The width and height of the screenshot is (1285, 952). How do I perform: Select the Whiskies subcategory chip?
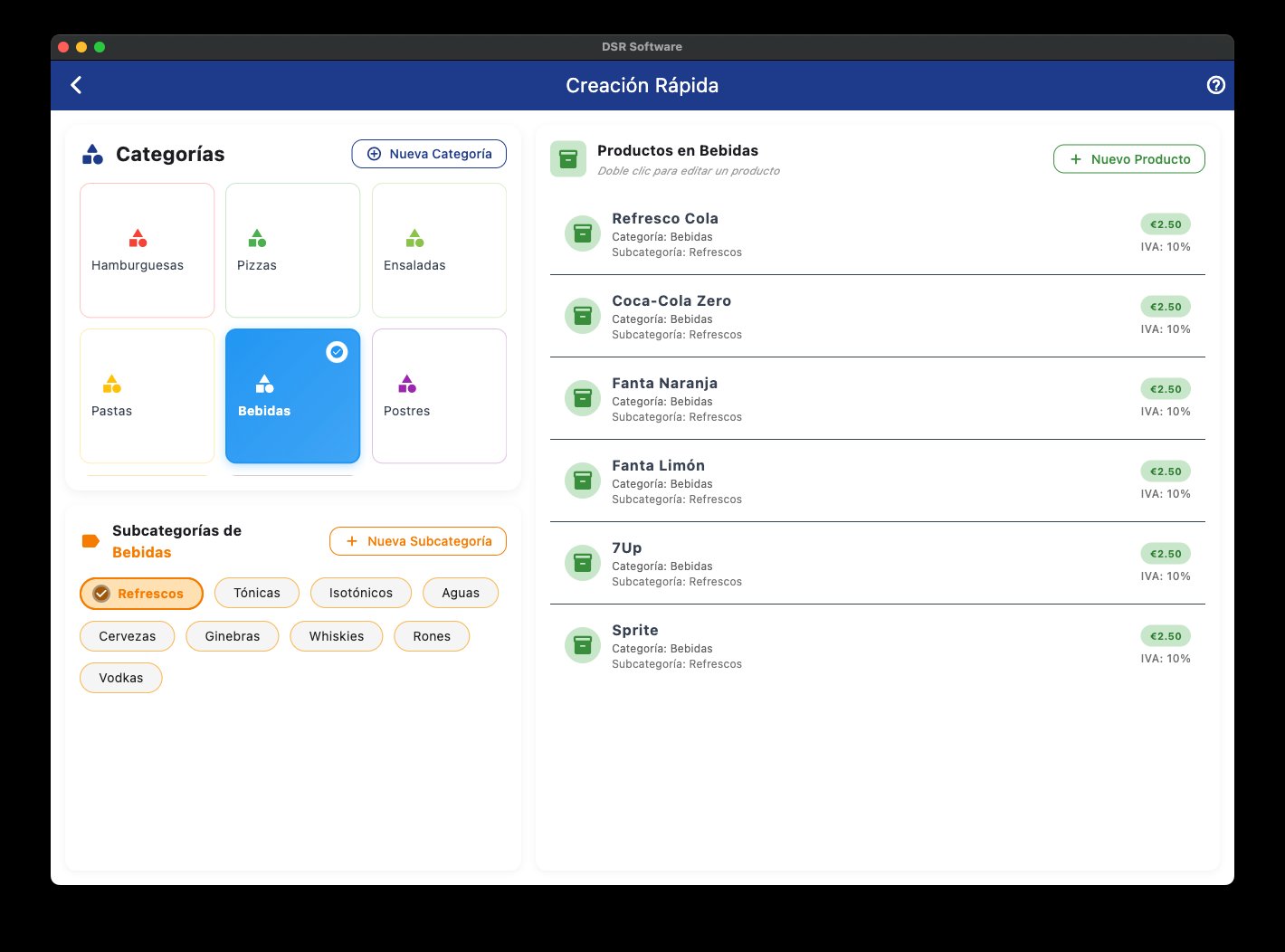(x=336, y=636)
